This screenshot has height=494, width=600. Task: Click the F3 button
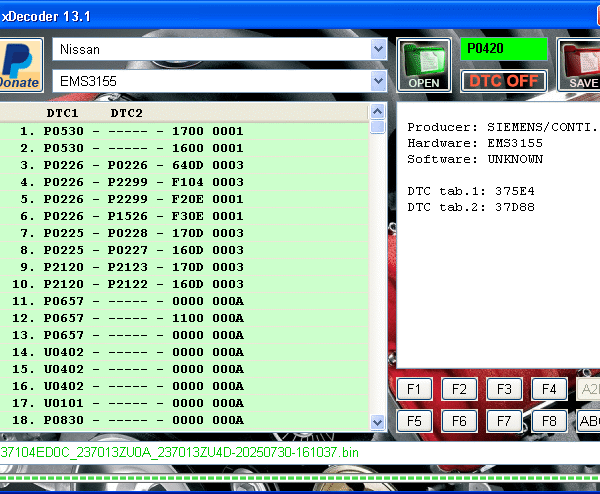(504, 389)
